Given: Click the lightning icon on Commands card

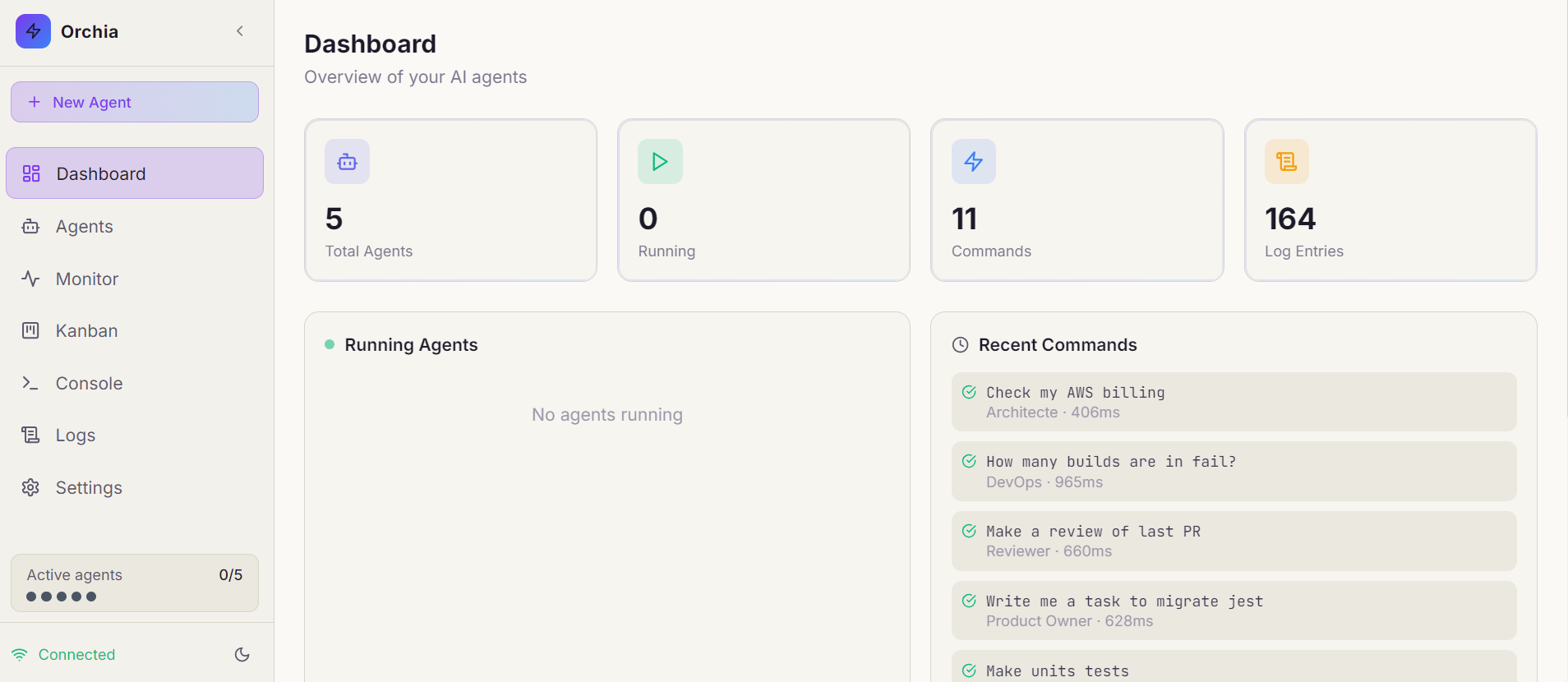Looking at the screenshot, I should pos(974,162).
